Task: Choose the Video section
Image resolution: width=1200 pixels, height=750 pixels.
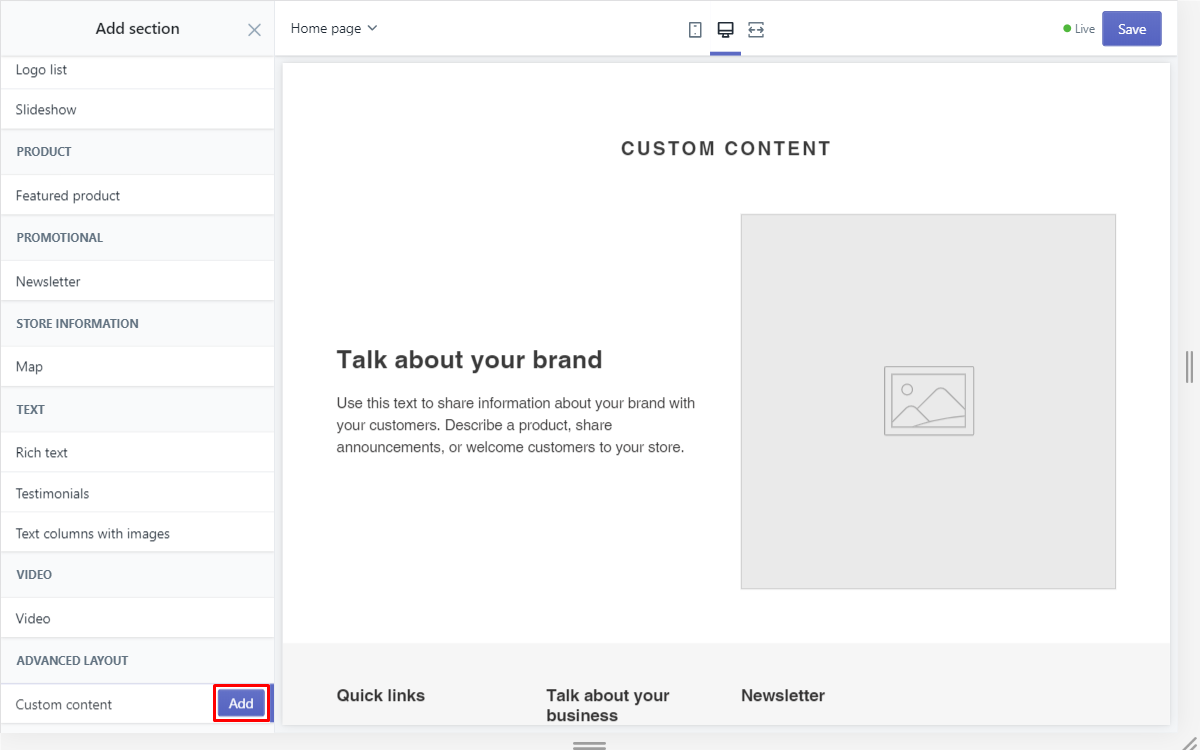Action: (137, 619)
